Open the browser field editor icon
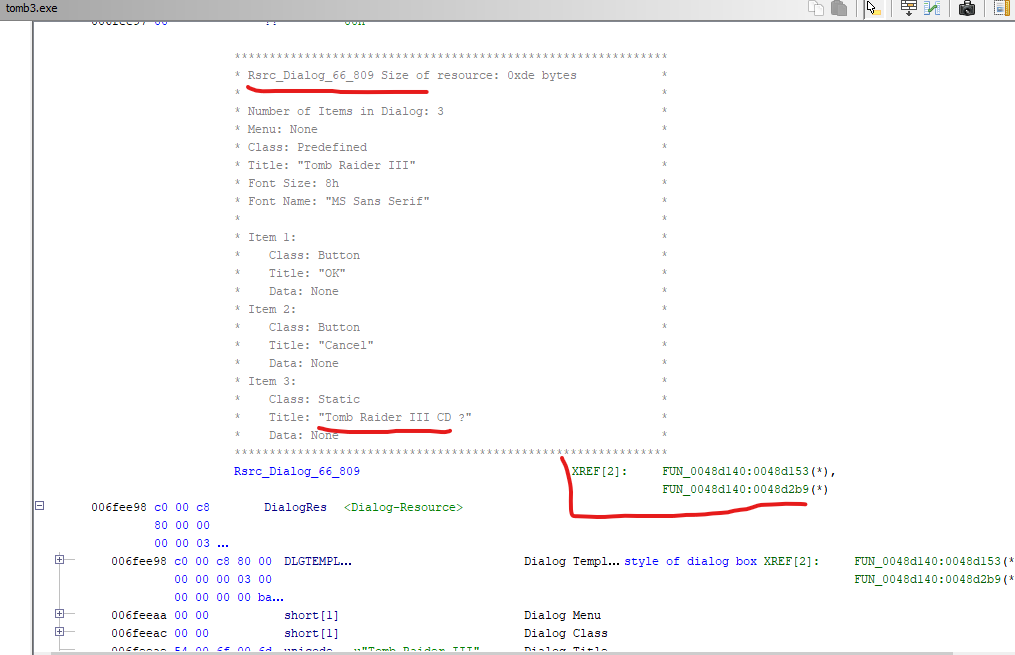The image size is (1015, 655). 908,8
